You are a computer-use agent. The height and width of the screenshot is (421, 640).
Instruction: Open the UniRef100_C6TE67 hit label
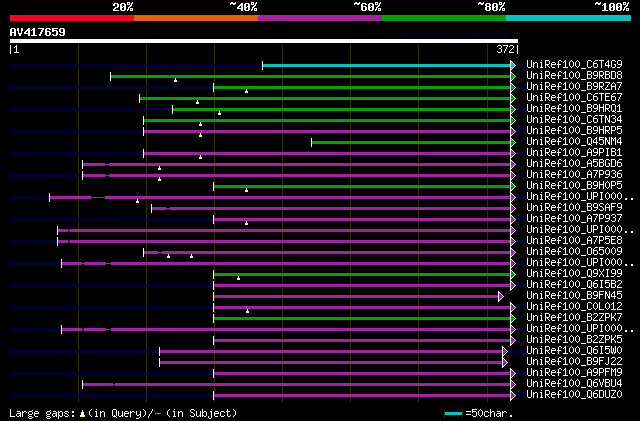574,98
